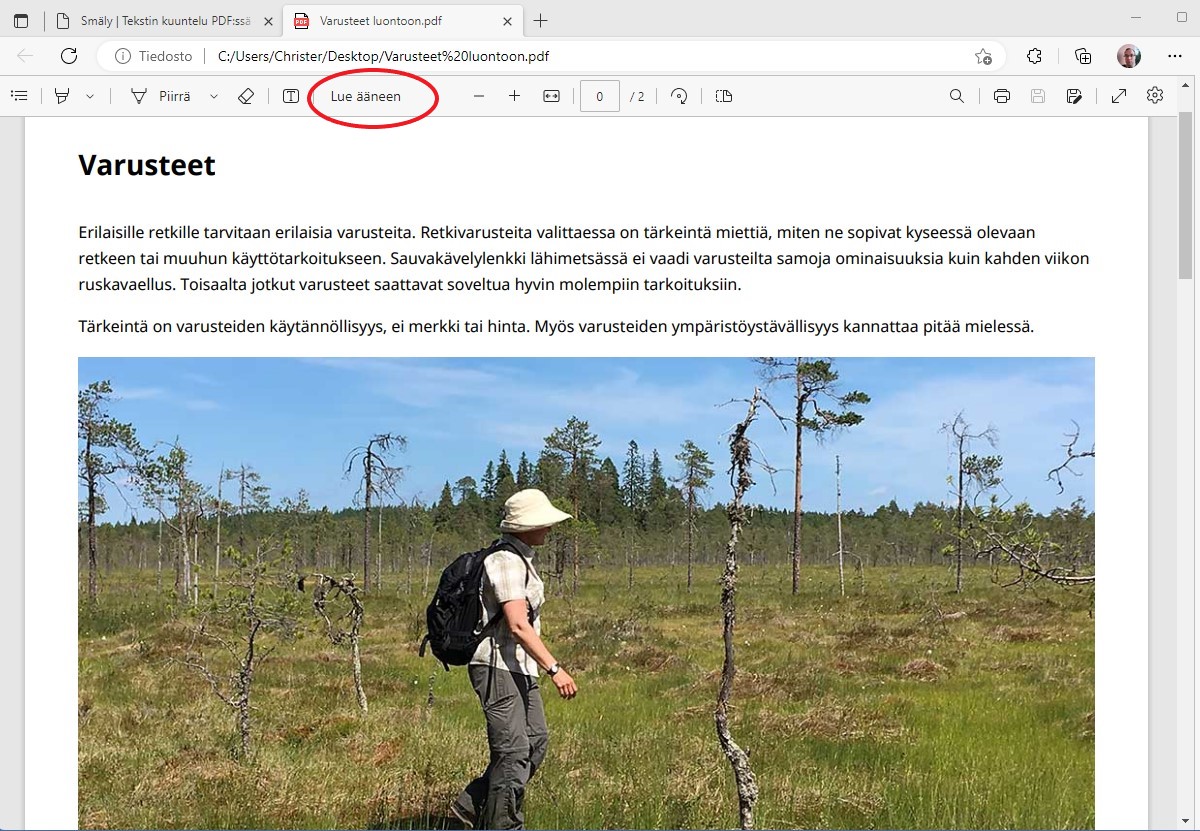Image resolution: width=1200 pixels, height=831 pixels.
Task: Open the user profile avatar
Action: (x=1129, y=56)
